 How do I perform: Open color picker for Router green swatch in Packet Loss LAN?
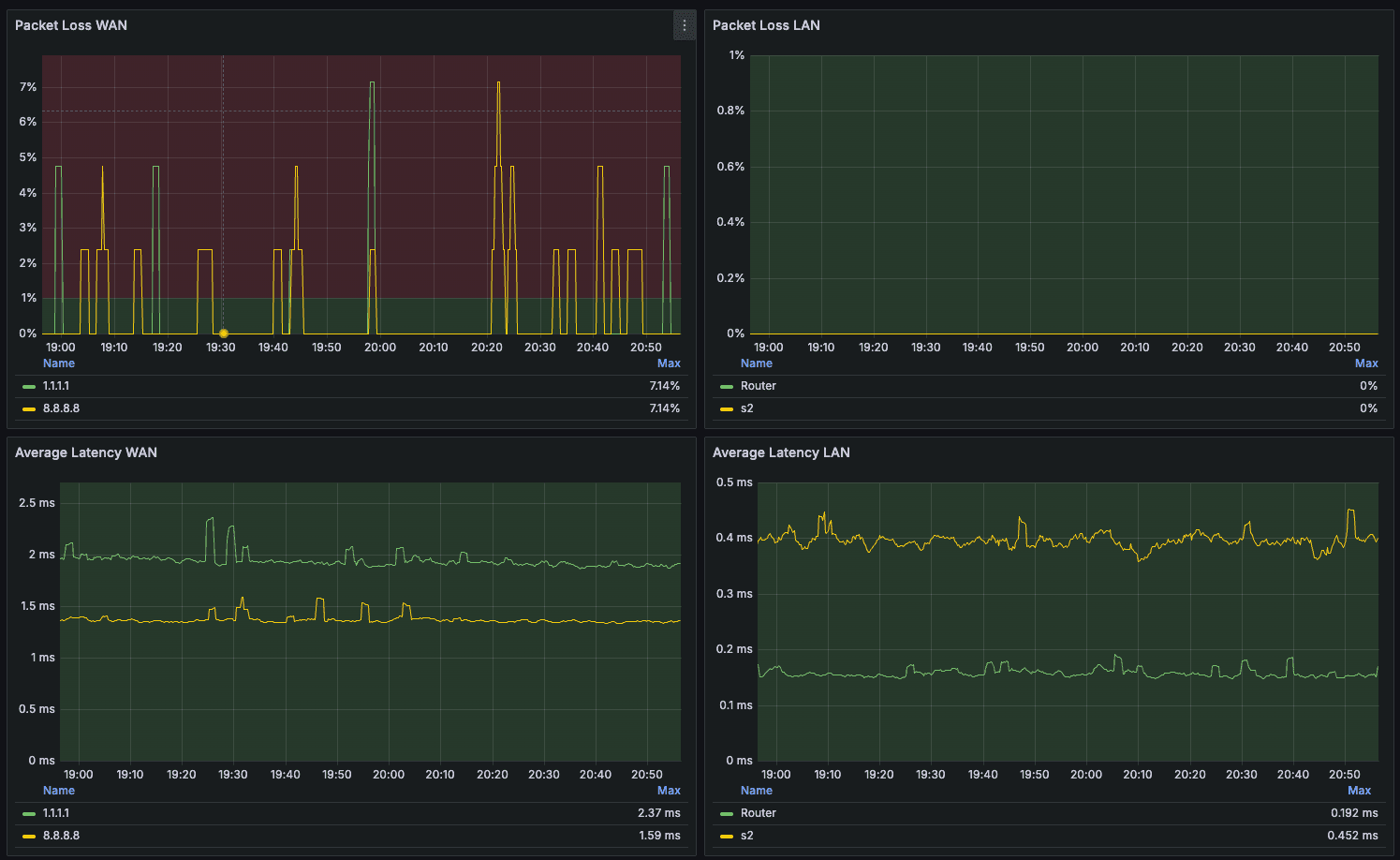(x=727, y=387)
